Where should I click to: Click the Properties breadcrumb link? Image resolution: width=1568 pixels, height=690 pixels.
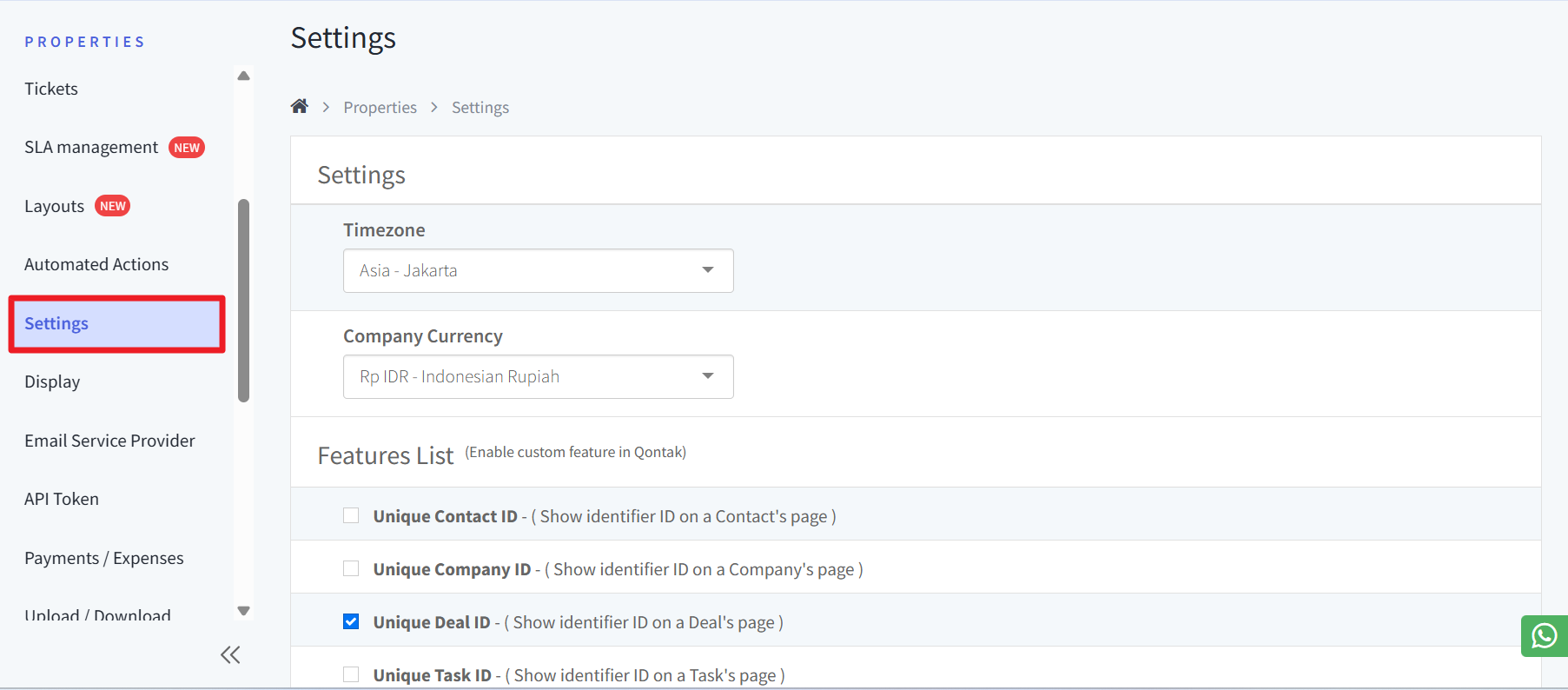pyautogui.click(x=380, y=107)
